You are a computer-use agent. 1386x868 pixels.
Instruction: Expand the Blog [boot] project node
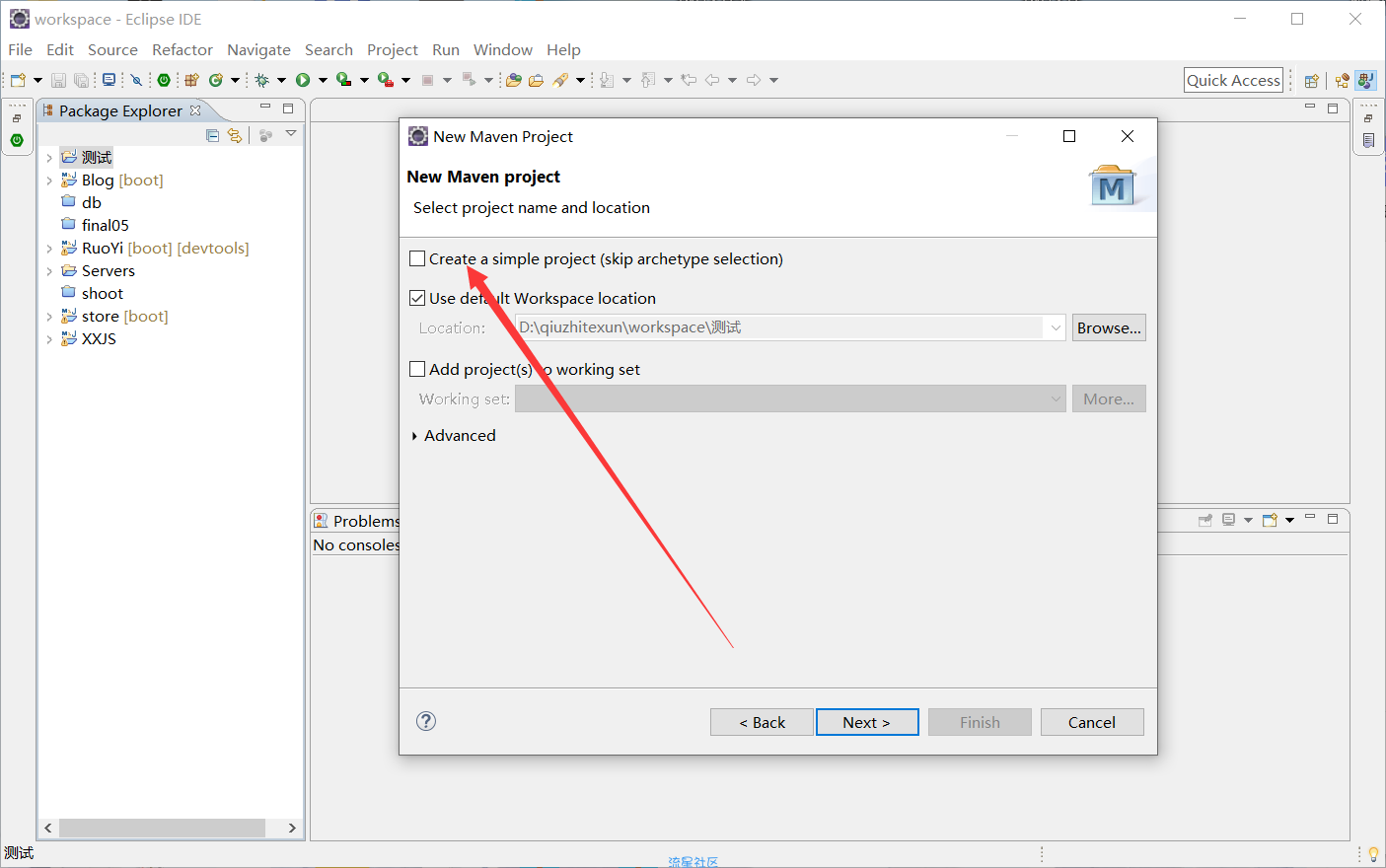point(49,181)
